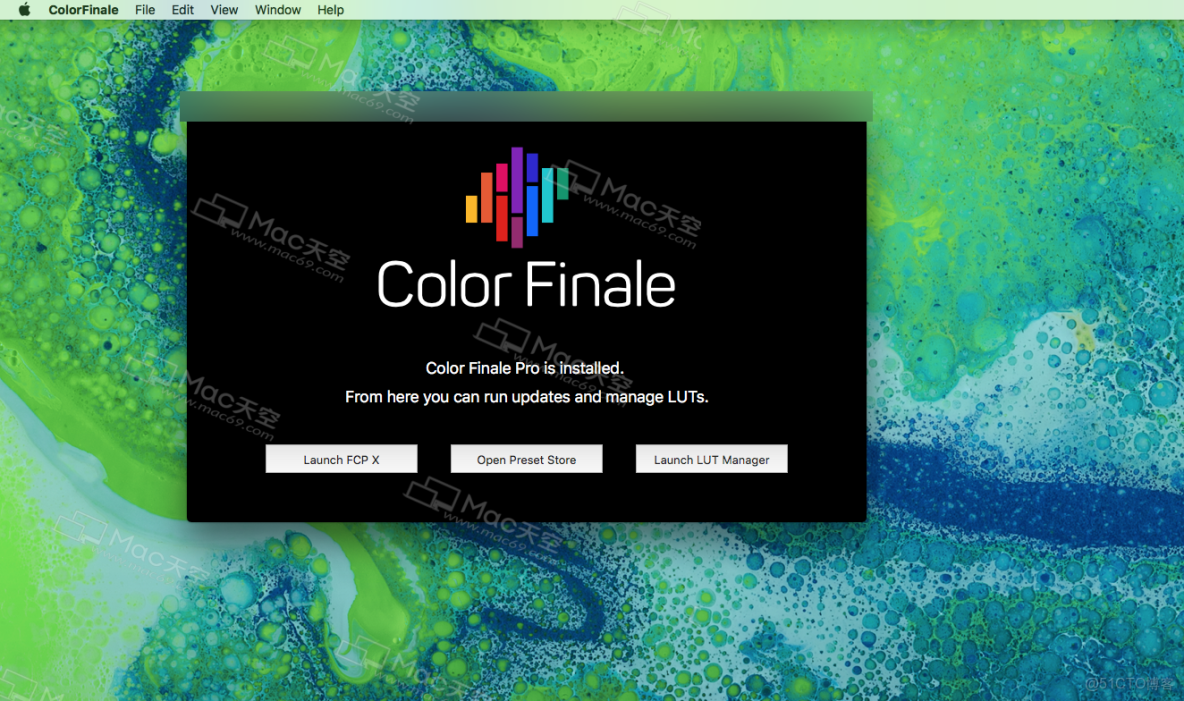
Task: Open the Window menu
Action: [x=278, y=10]
